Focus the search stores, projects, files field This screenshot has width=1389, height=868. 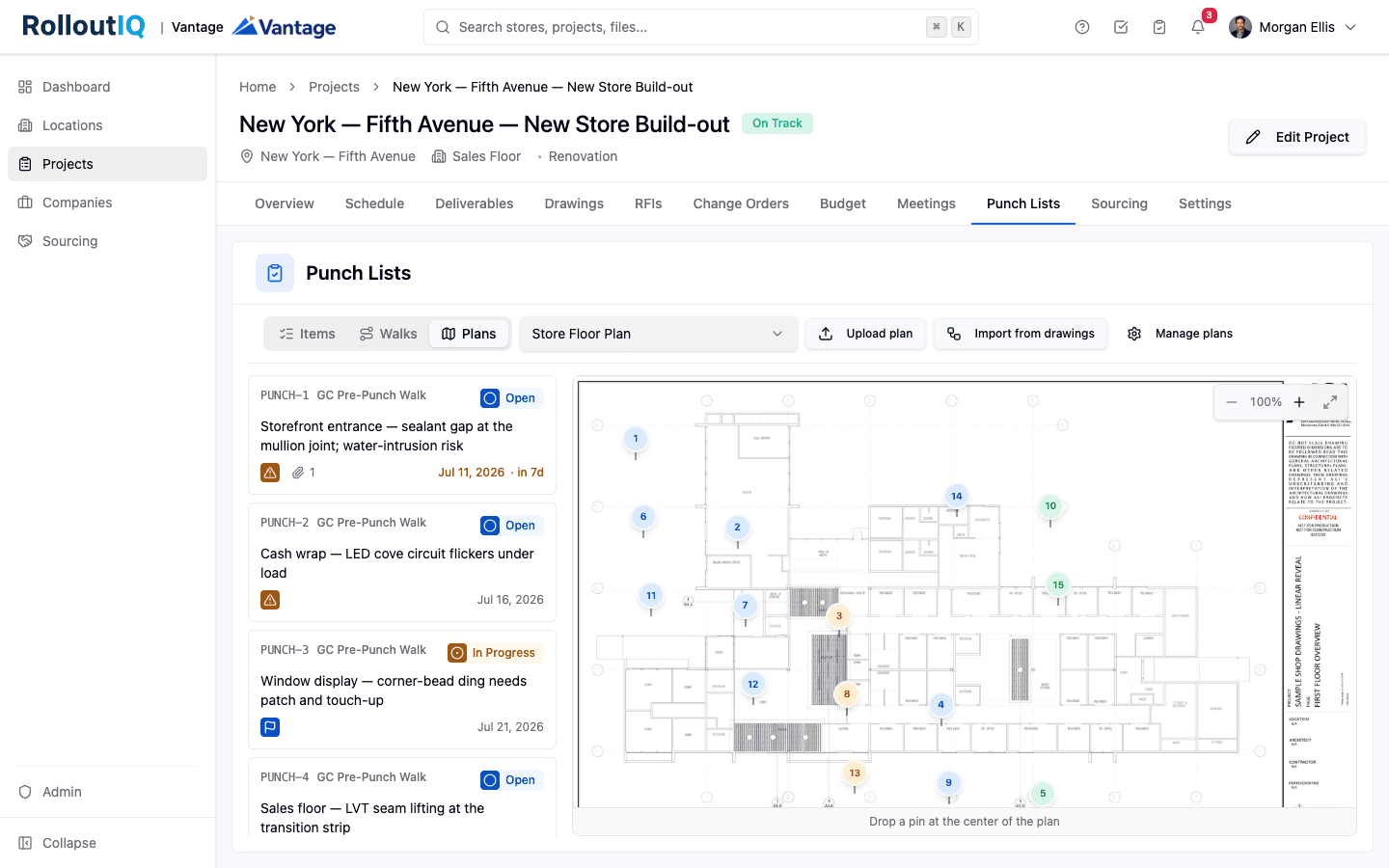701,27
